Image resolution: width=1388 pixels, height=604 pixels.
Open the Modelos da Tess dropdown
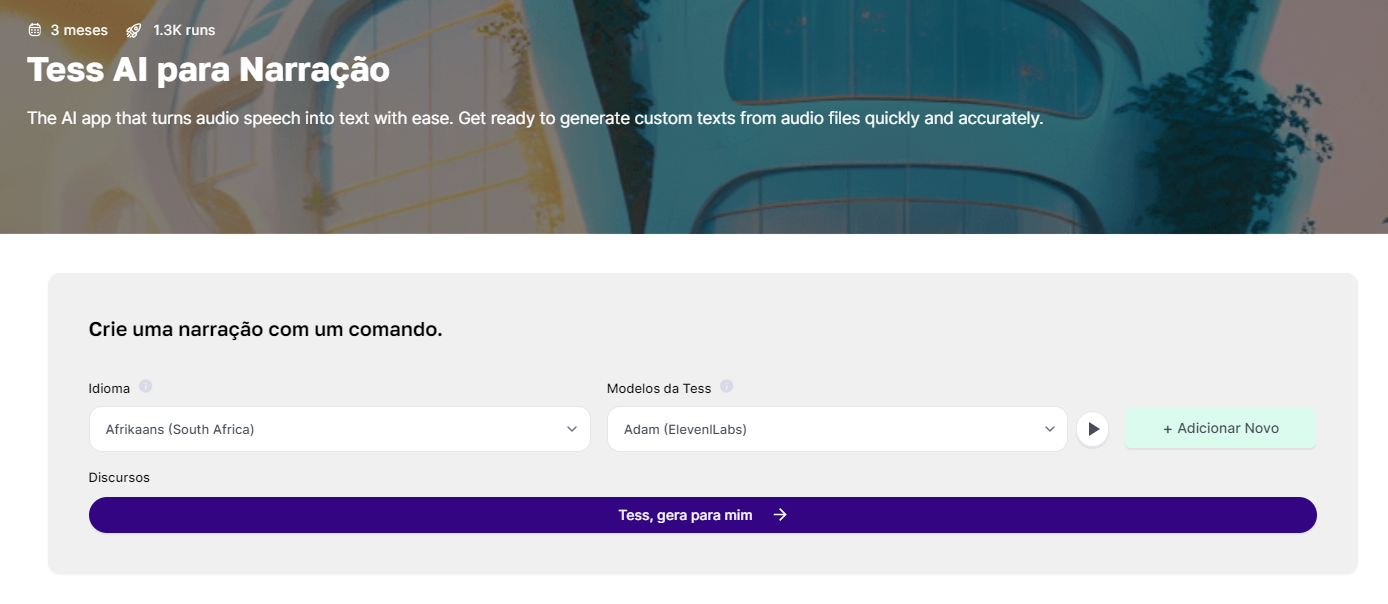point(837,429)
